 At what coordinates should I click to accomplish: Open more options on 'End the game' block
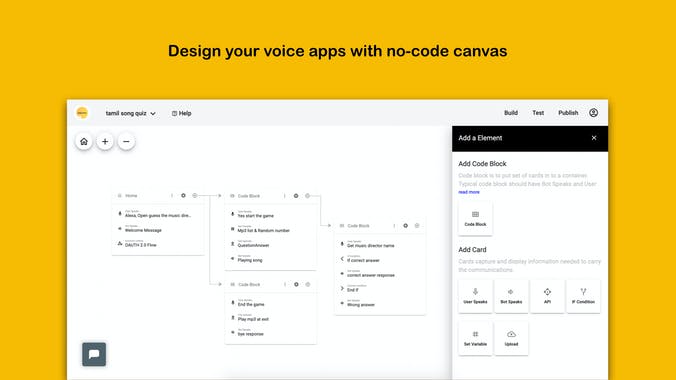pyautogui.click(x=285, y=284)
